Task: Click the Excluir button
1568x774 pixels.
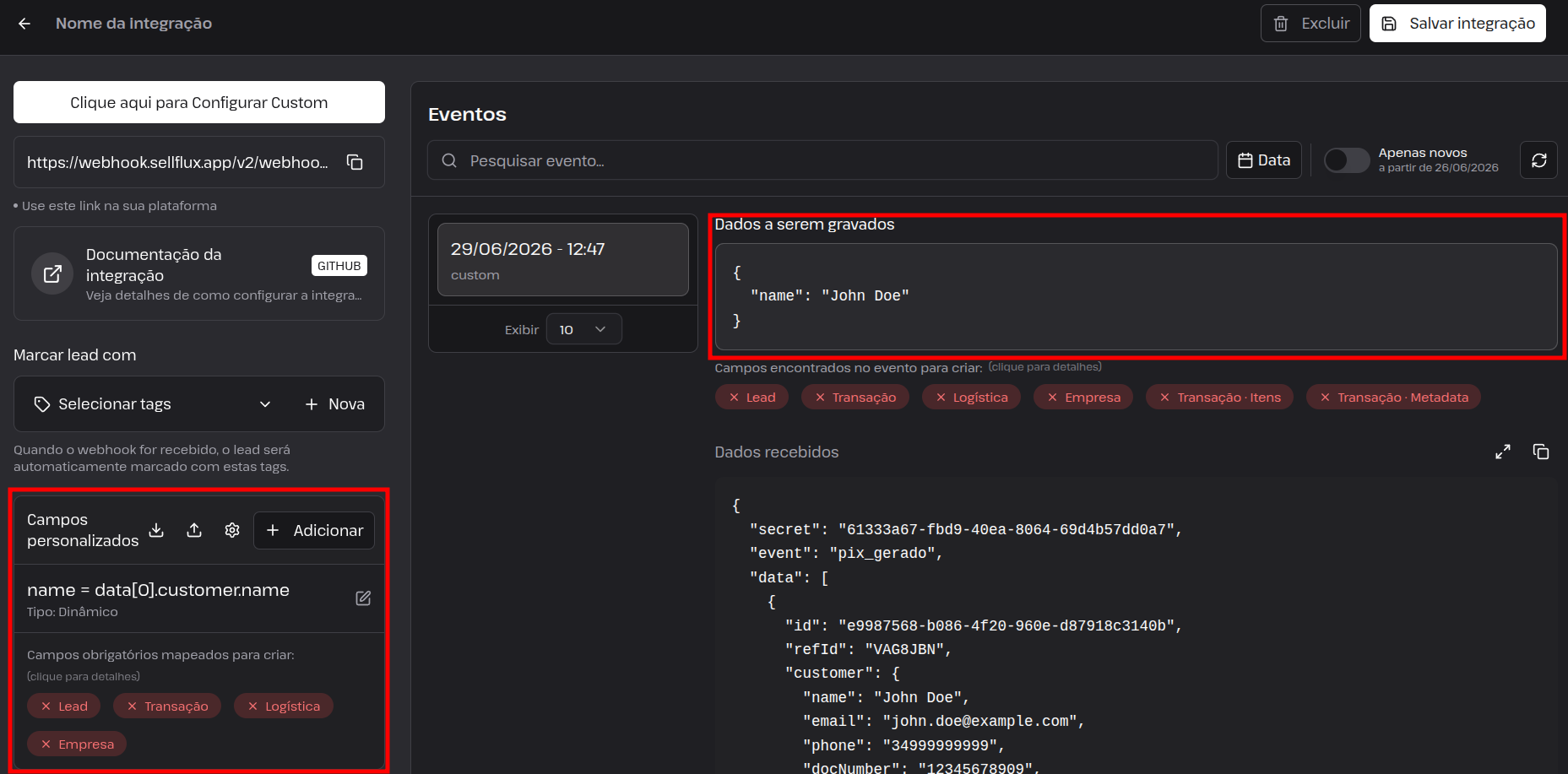Action: pos(1310,24)
